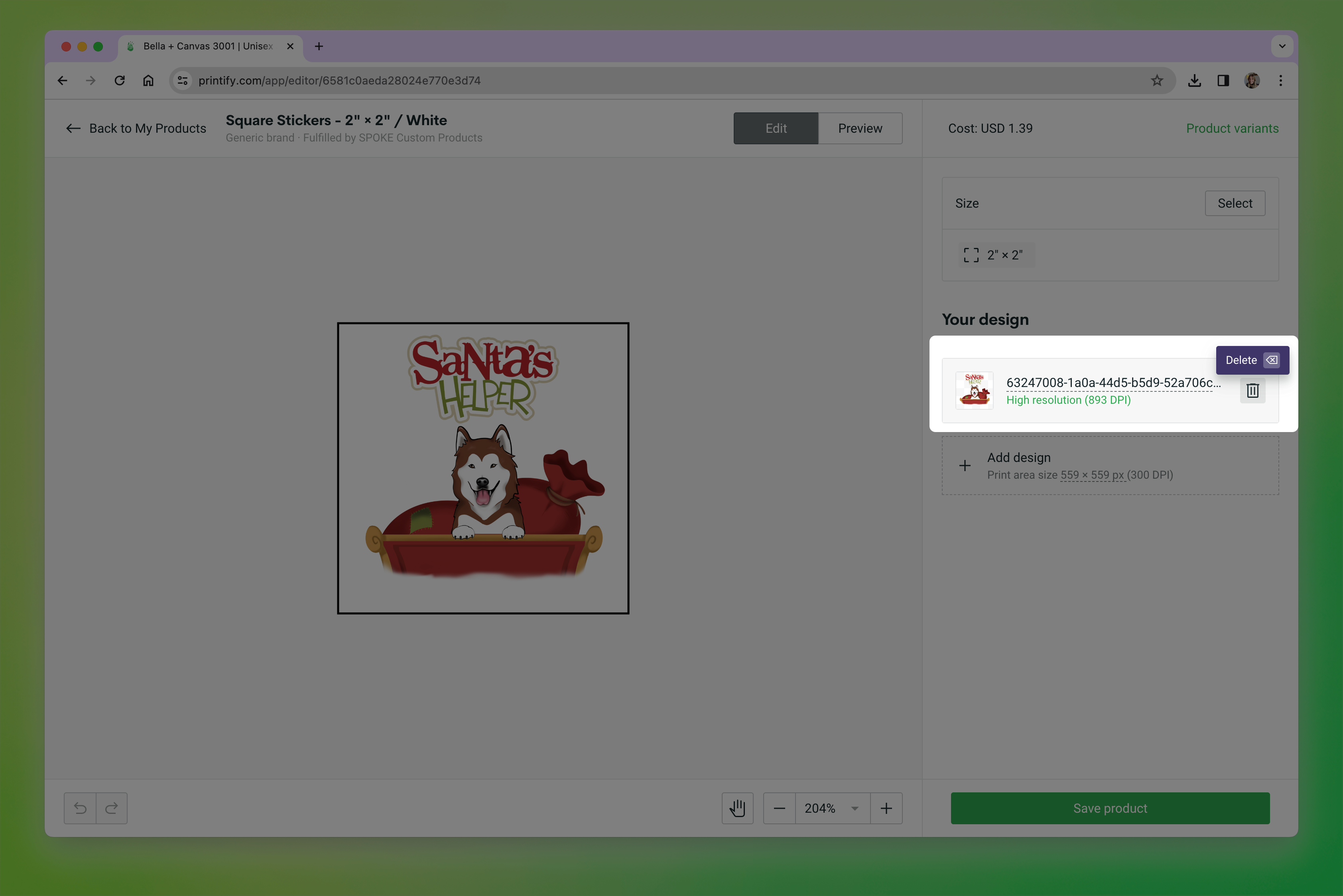Select the hand pan tool

pyautogui.click(x=737, y=808)
